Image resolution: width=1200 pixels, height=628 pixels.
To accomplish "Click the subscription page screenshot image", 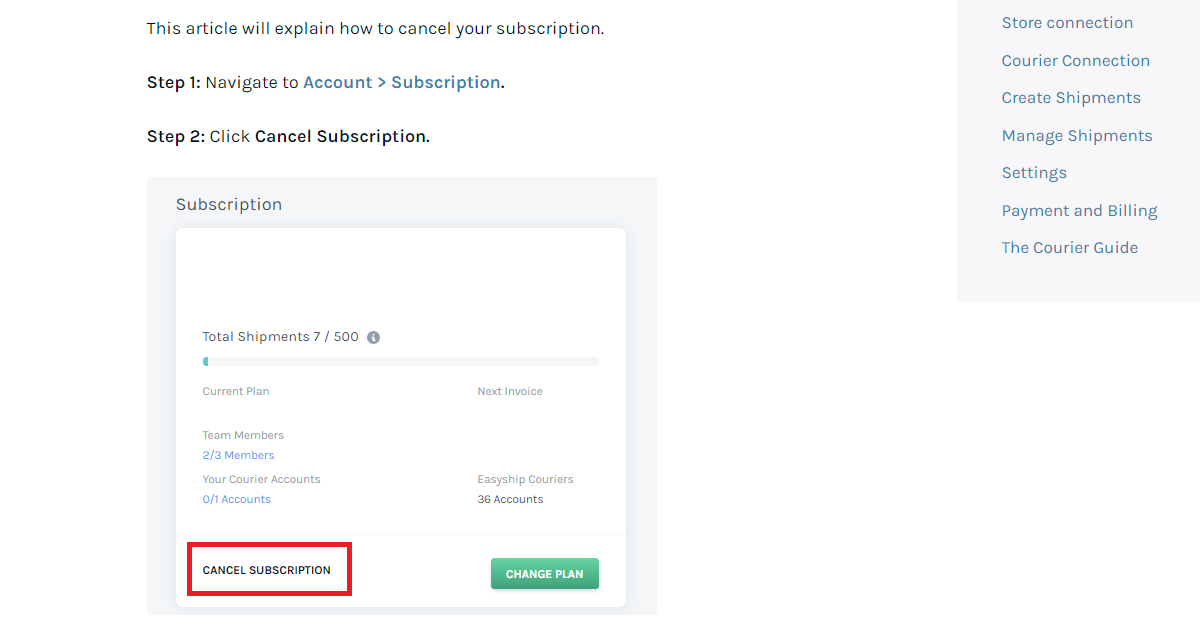I will tap(401, 396).
